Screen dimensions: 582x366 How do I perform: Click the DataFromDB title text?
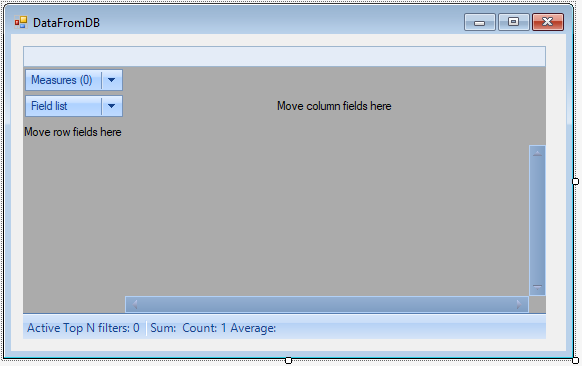(66, 23)
